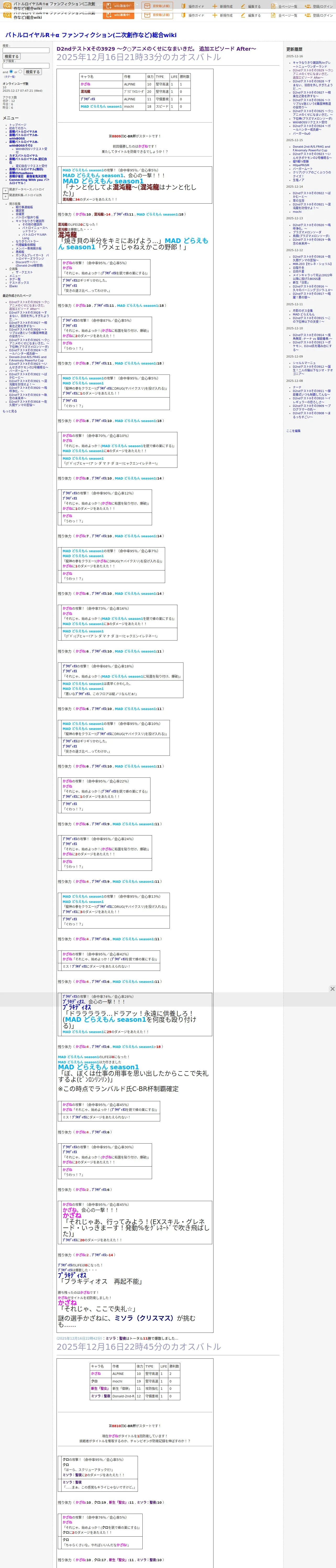Open ここを編集 link in right sidebar
The height and width of the screenshot is (1568, 336).
click(293, 431)
